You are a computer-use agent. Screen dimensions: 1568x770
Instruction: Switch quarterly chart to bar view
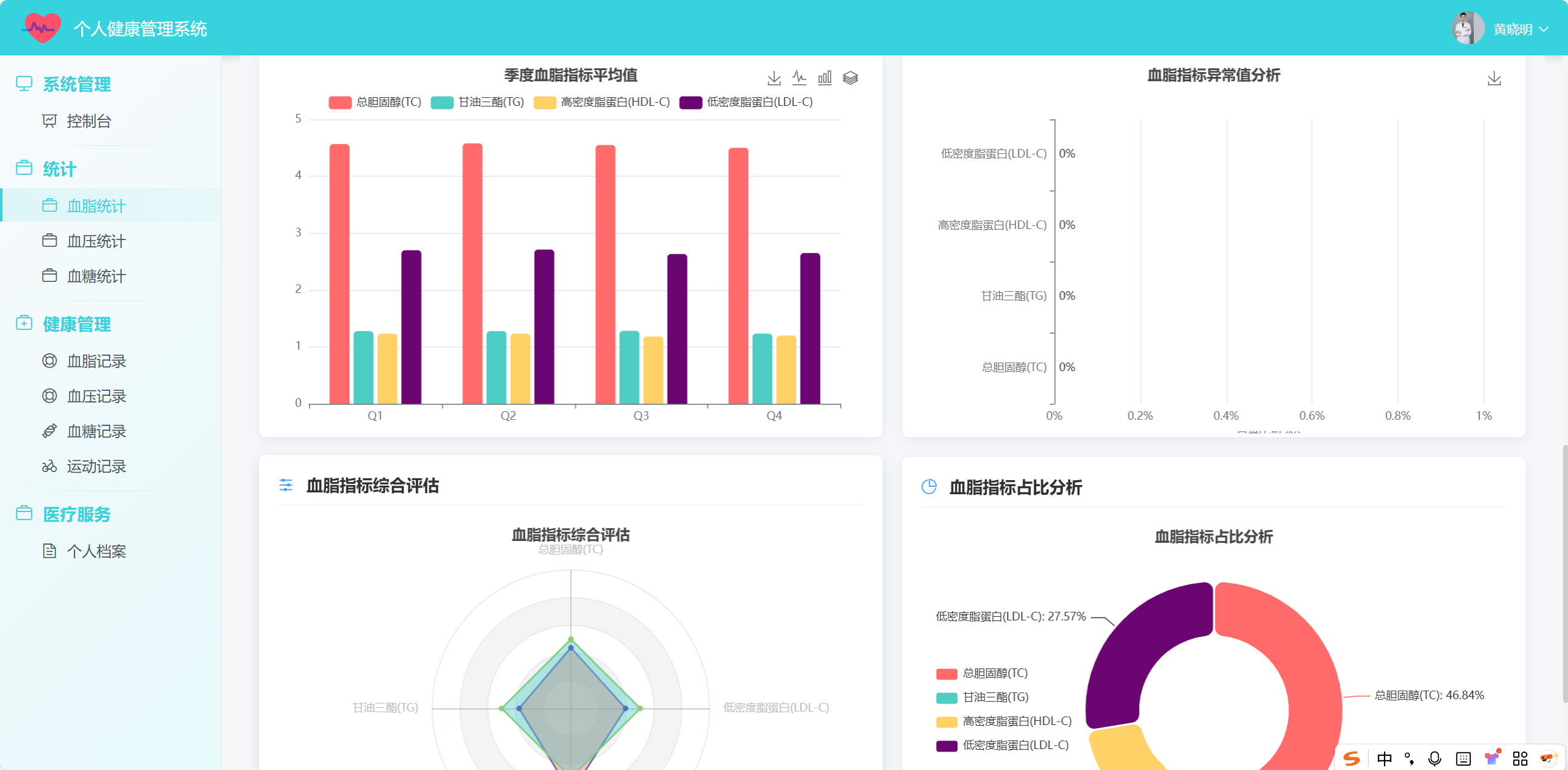coord(825,78)
